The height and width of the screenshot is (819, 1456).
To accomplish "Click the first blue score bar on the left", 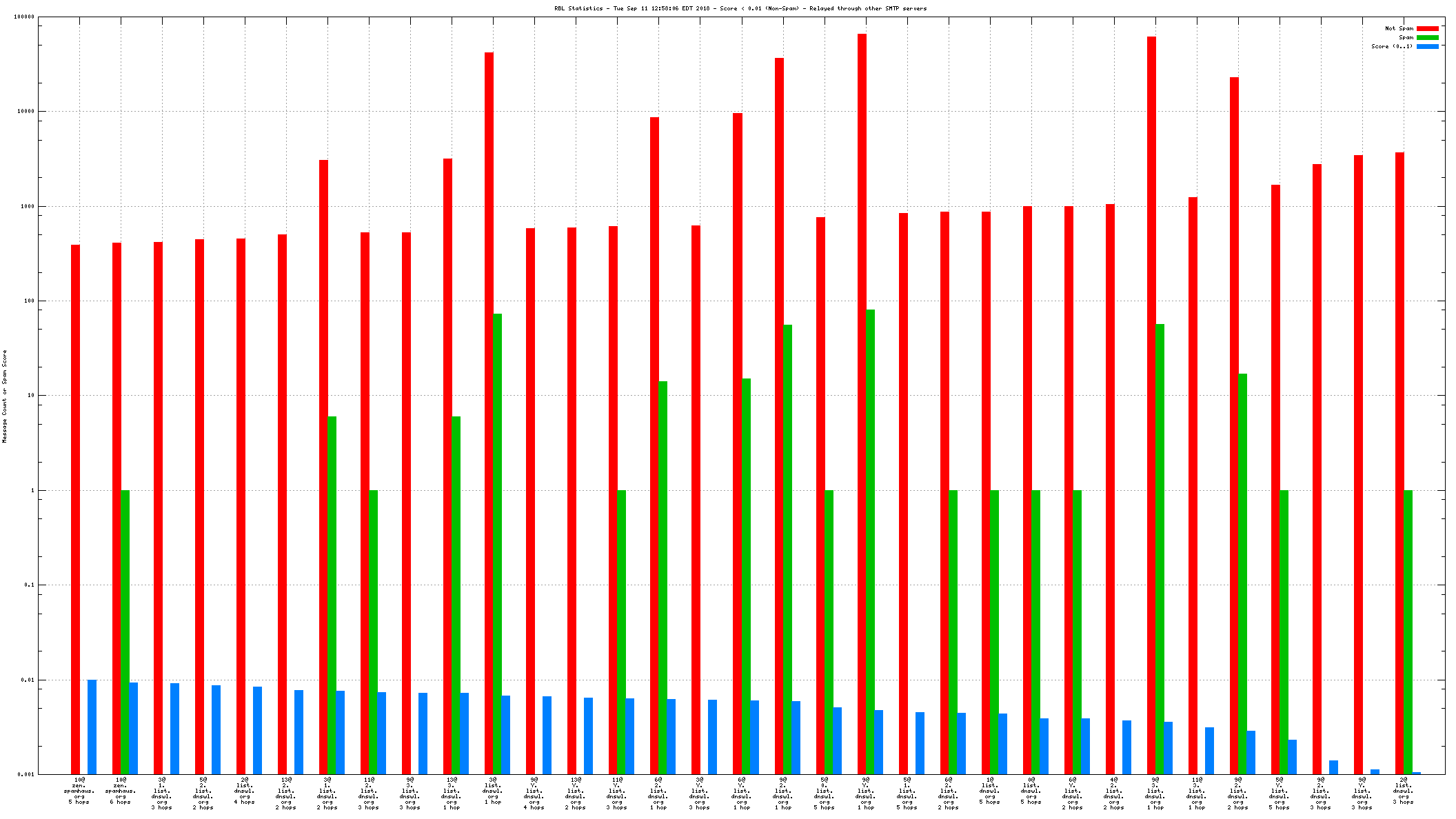I will 92,726.
